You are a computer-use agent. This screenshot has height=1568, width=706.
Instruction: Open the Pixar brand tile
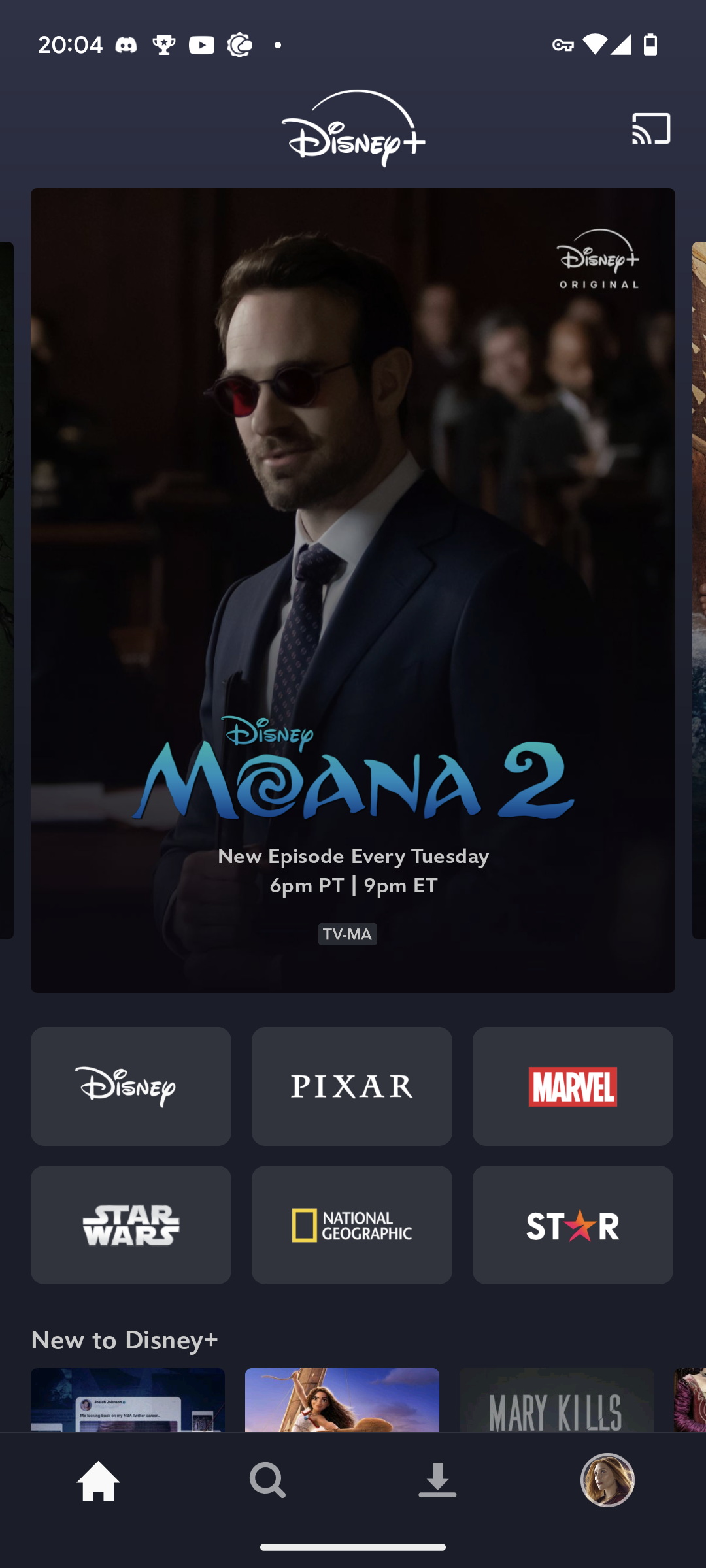click(x=352, y=1086)
